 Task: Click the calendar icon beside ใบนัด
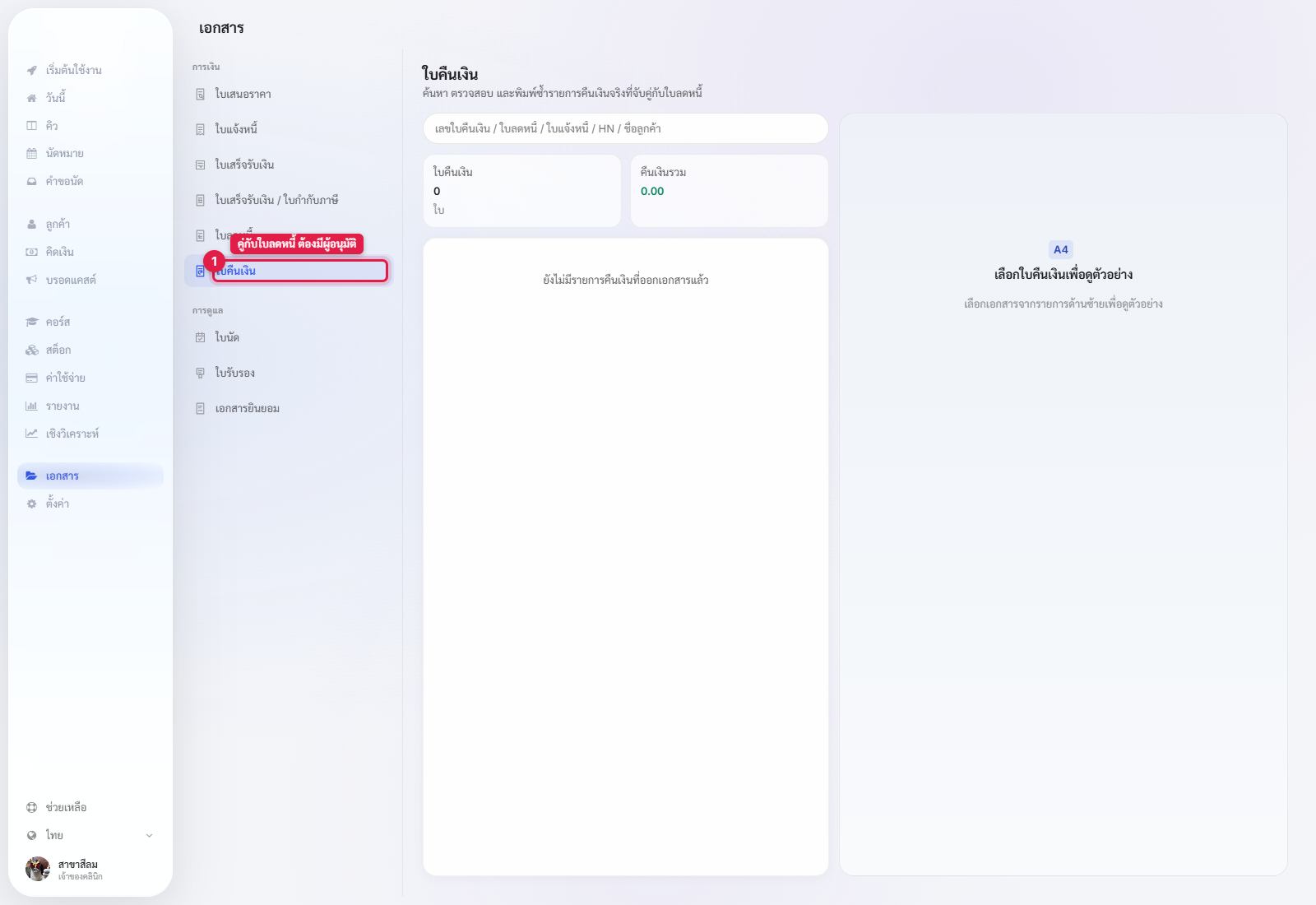click(x=200, y=338)
